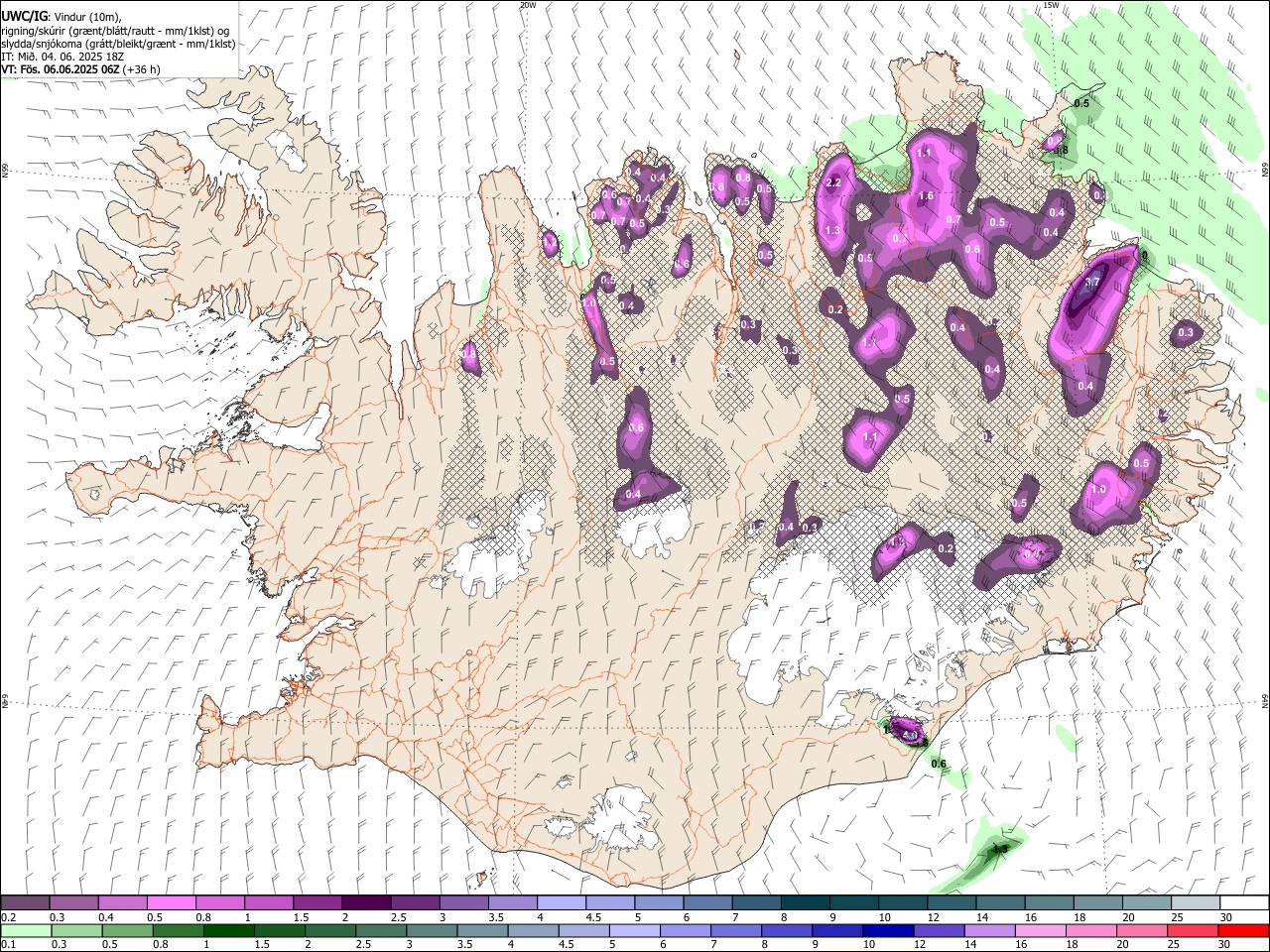Click the '2.2' snowfall value on the map
This screenshot has height=952, width=1270.
coord(833,182)
